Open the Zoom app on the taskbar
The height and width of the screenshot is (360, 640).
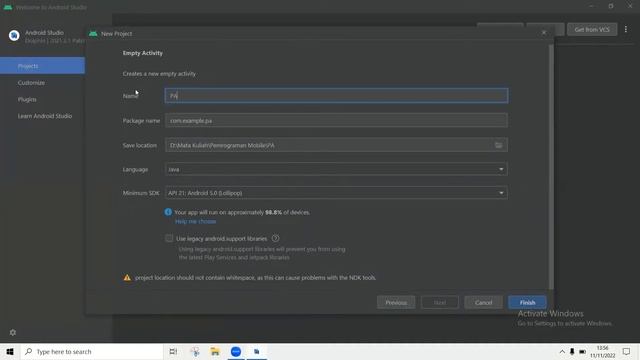(236, 351)
